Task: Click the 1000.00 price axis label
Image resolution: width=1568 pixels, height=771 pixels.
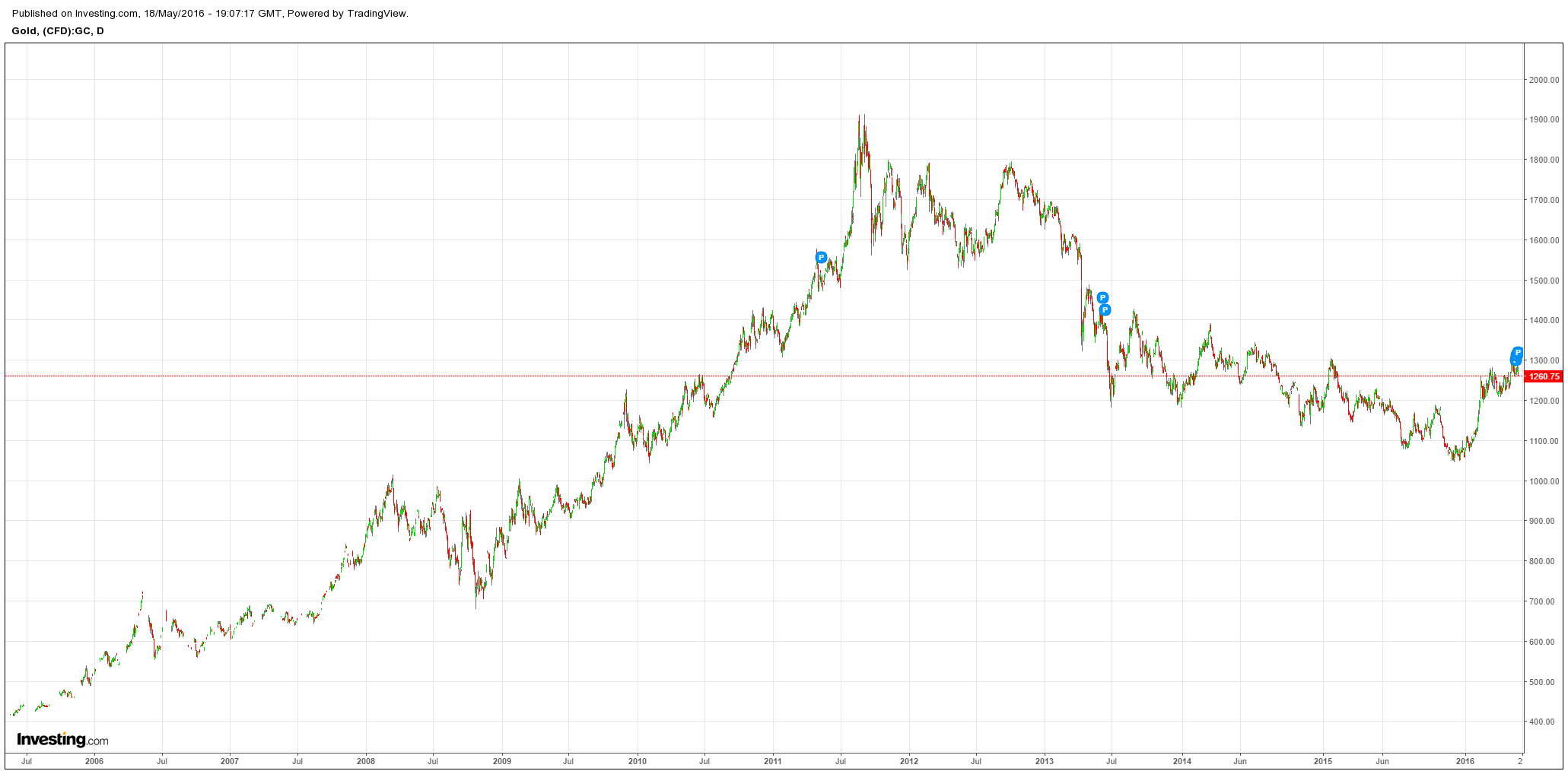Action: [1544, 481]
